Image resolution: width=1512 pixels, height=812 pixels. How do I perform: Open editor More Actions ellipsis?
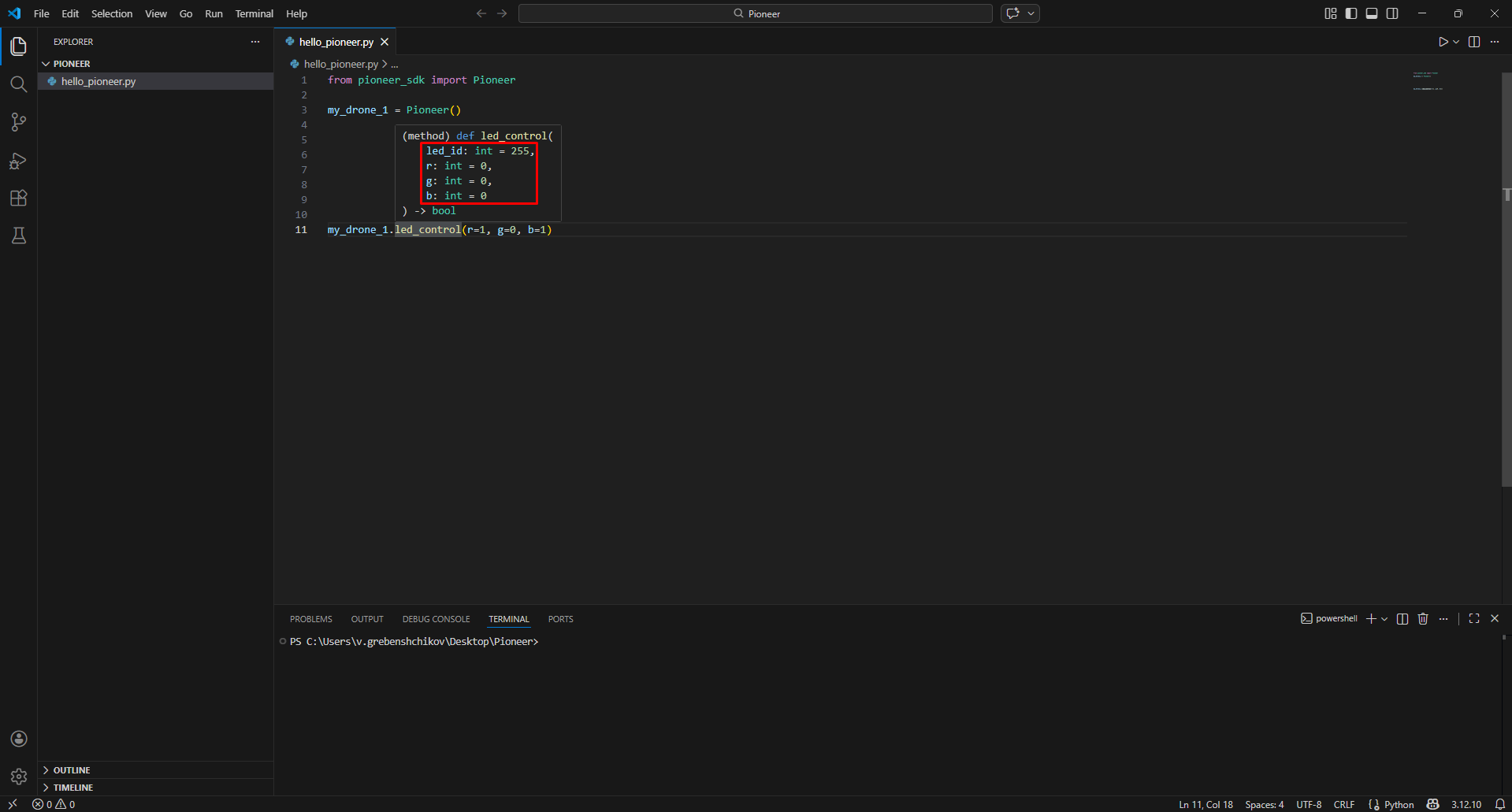[1495, 42]
